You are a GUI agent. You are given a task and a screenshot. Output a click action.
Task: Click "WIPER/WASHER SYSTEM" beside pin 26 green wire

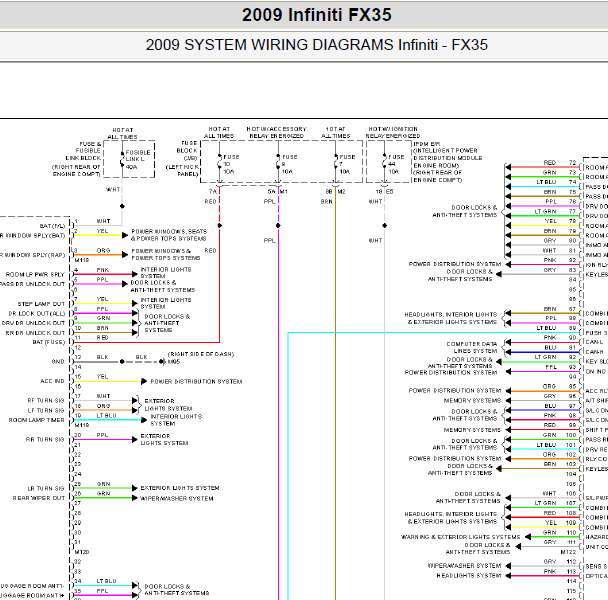click(177, 498)
